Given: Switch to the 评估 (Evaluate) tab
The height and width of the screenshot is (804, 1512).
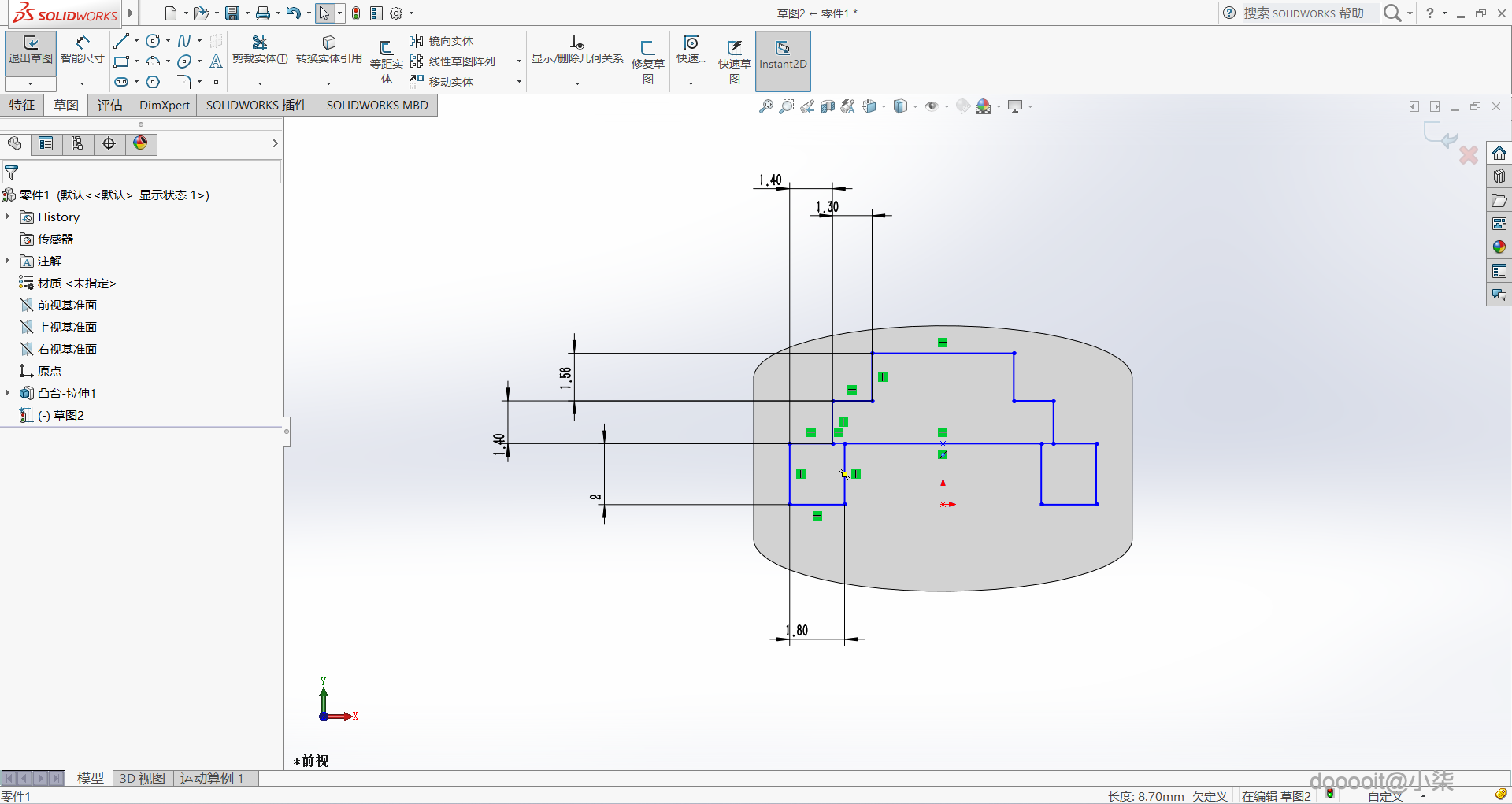Looking at the screenshot, I should pyautogui.click(x=110, y=106).
